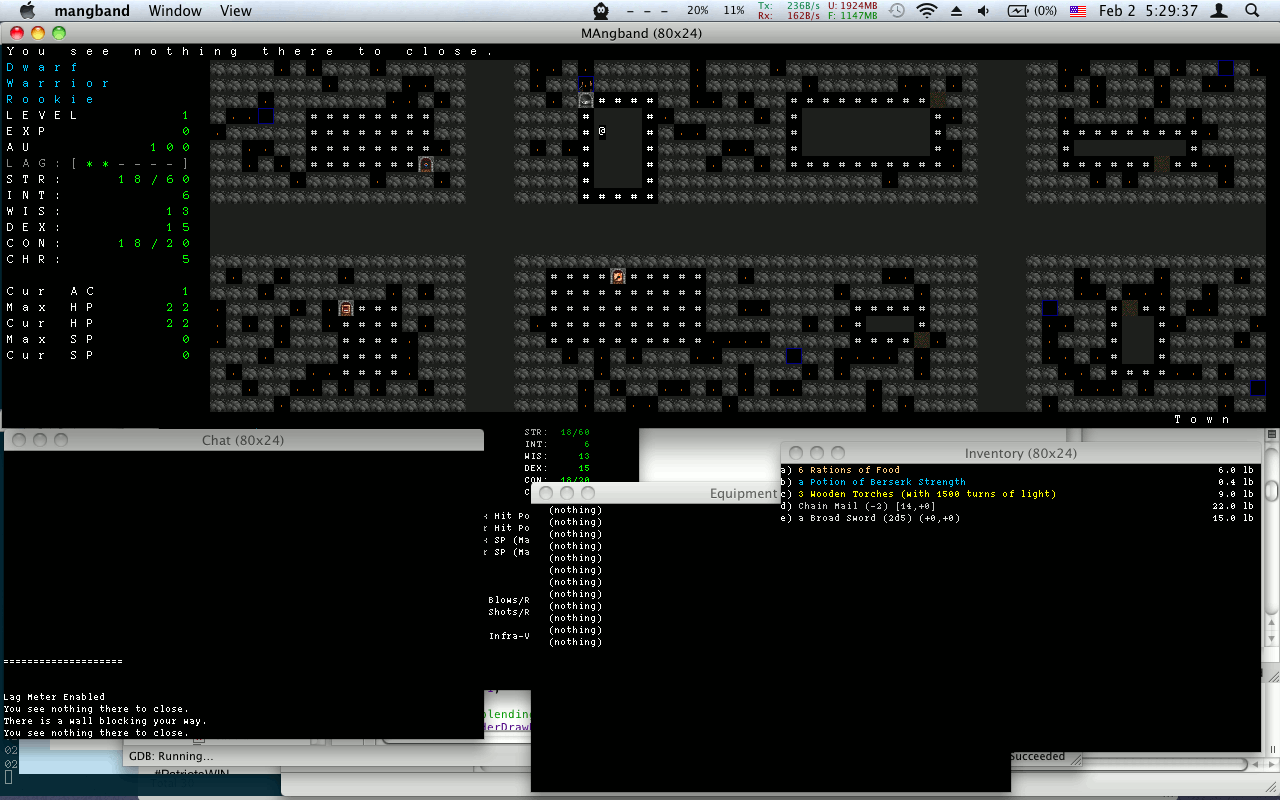
Task: Click the Spotlight search magnifier icon
Action: point(1252,11)
